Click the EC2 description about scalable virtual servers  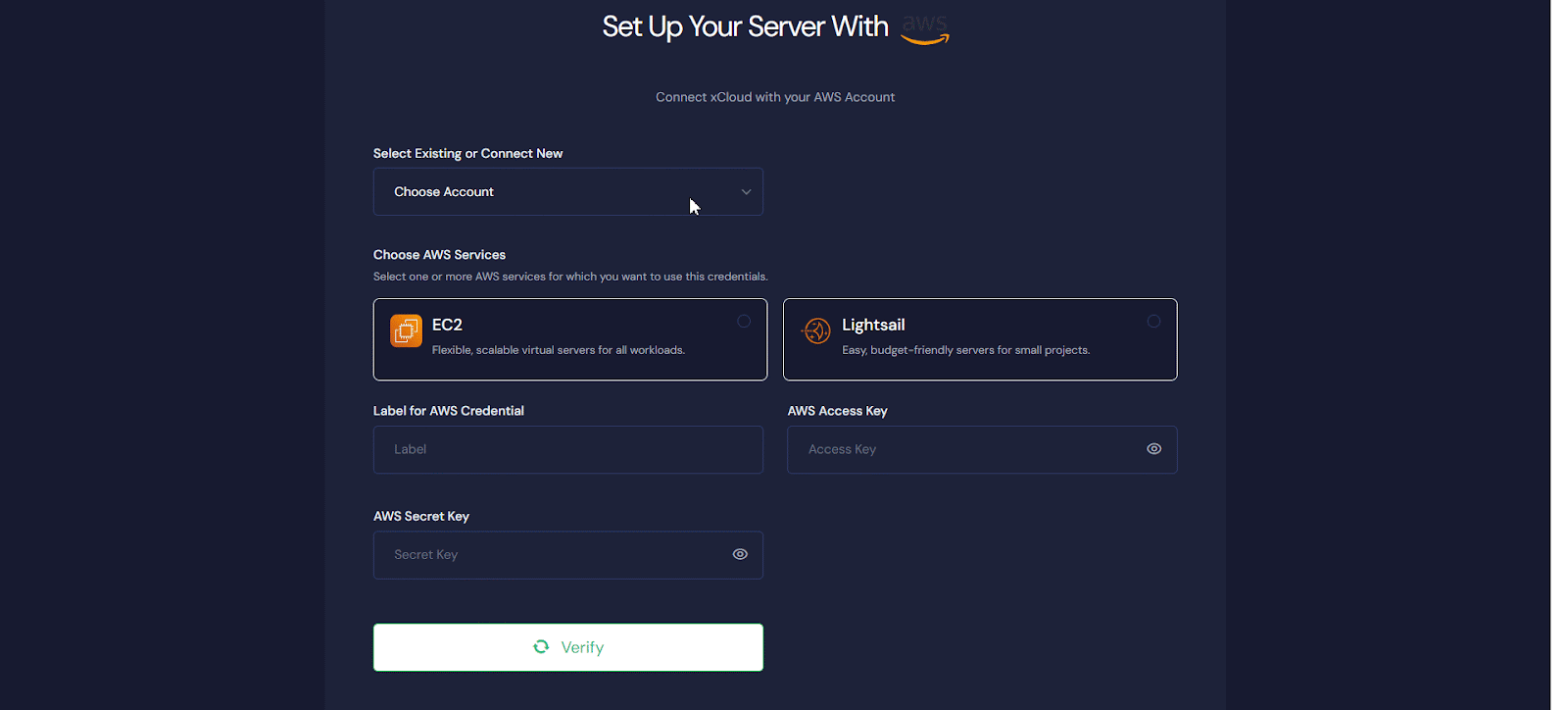[x=558, y=350]
